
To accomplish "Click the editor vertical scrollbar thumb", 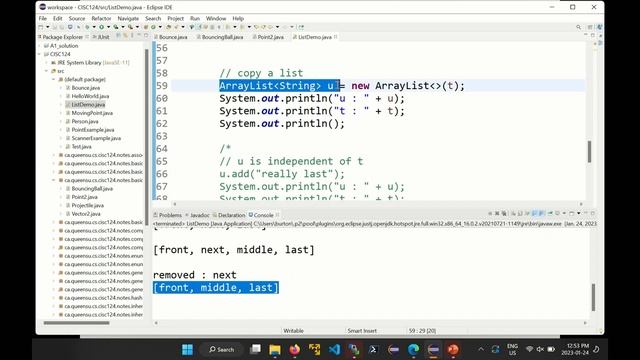I will [x=589, y=151].
